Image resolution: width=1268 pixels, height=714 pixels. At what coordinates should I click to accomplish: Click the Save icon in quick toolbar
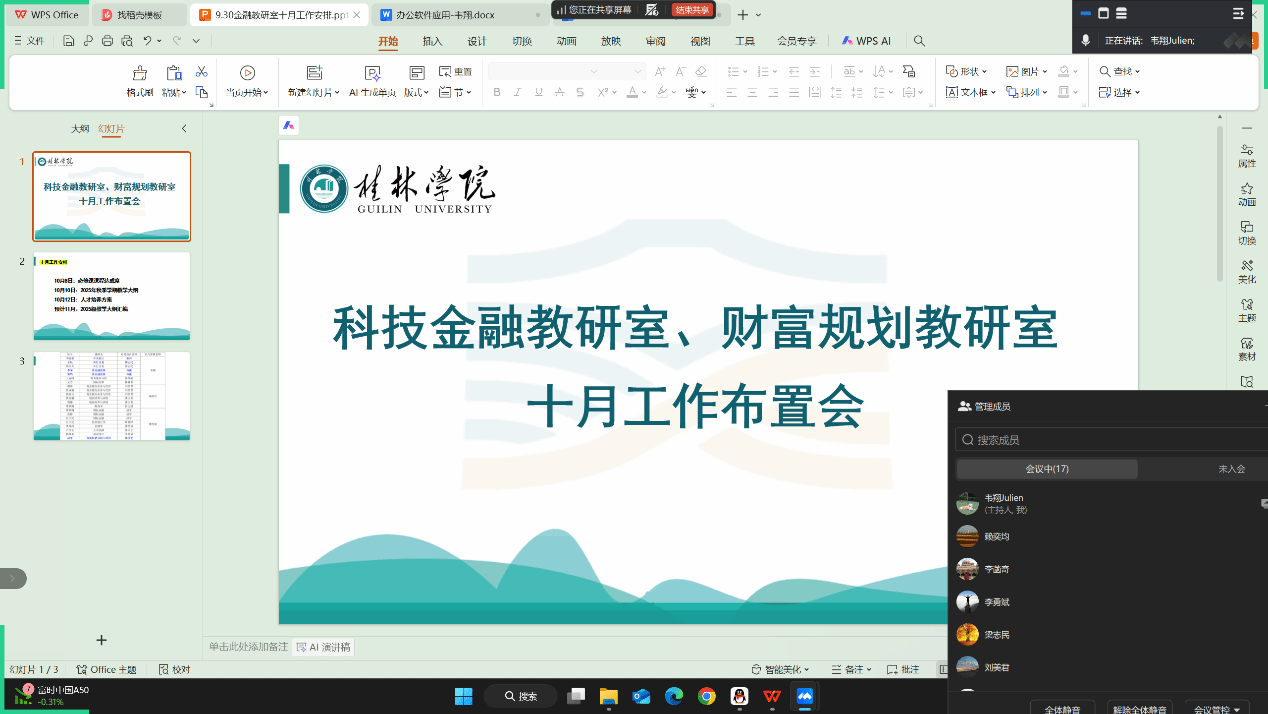pyautogui.click(x=68, y=41)
